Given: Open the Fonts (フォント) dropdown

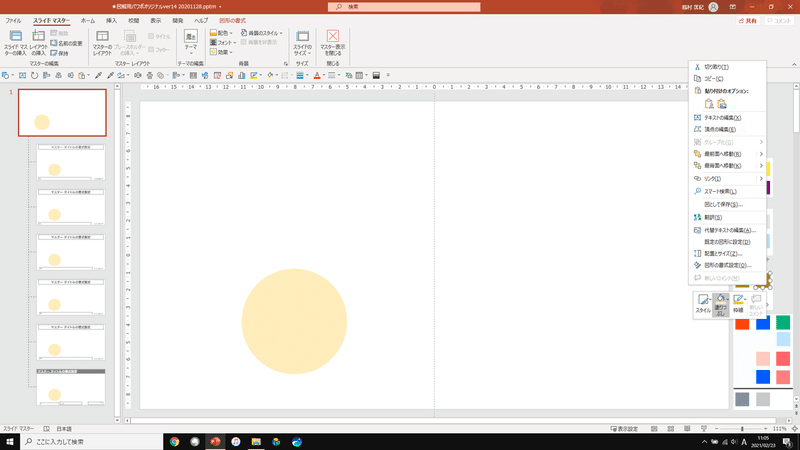Looking at the screenshot, I should tap(223, 42).
